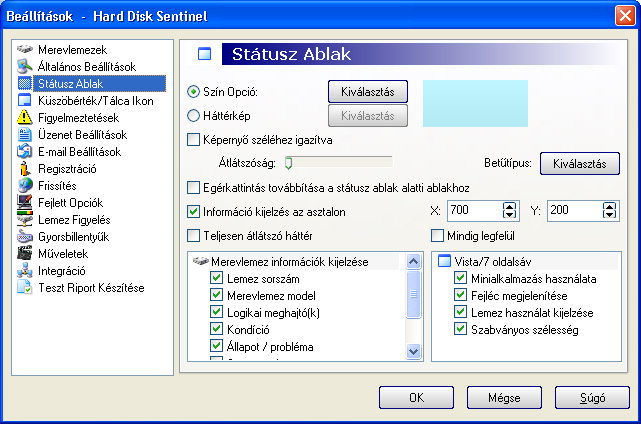
Task: Click the light blue color preview swatch
Action: [475, 103]
